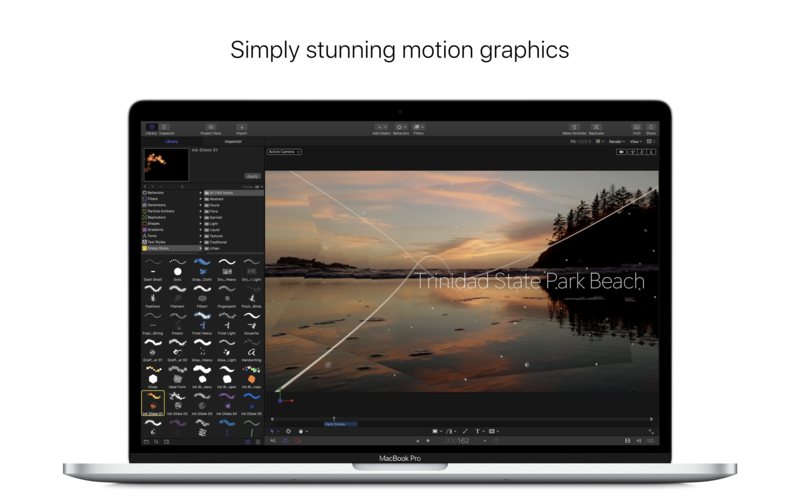Open the Inspector via toolbar icon
800x500 pixels.
[165, 128]
